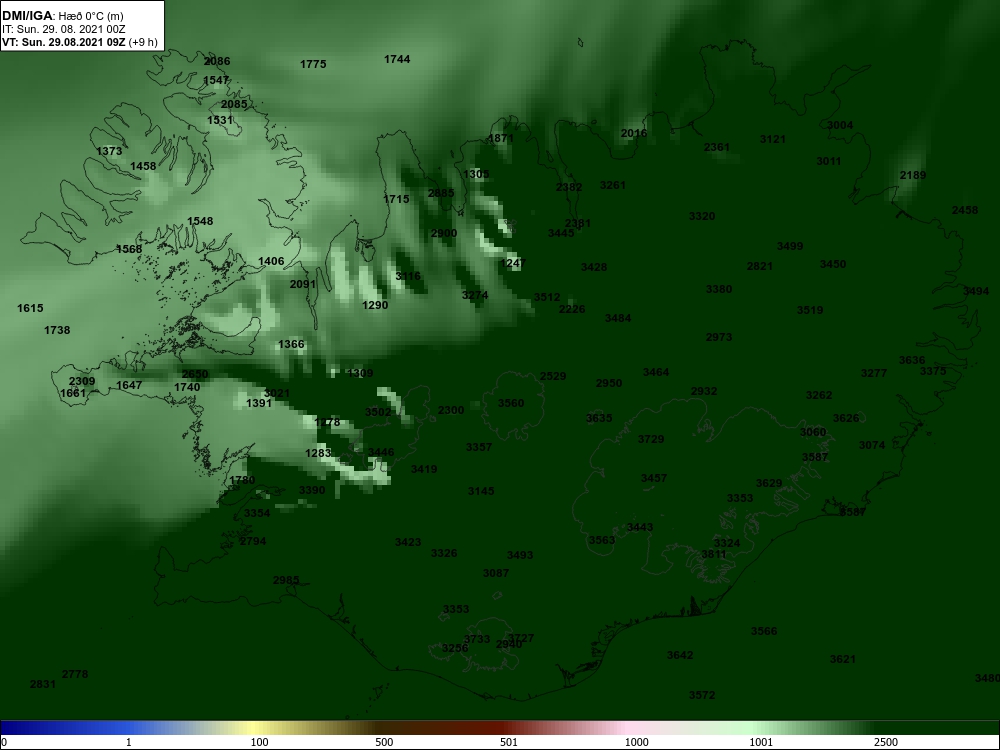Click the map value 2309
The width and height of the screenshot is (1000, 750).
82,381
